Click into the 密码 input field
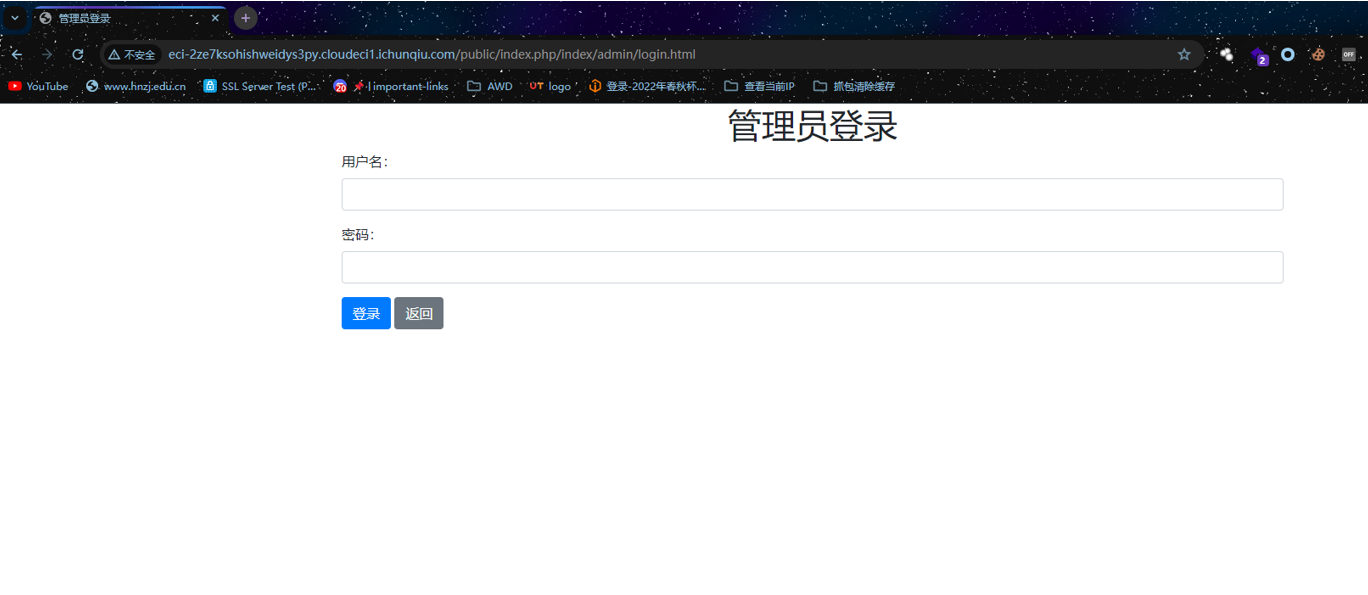 [812, 267]
